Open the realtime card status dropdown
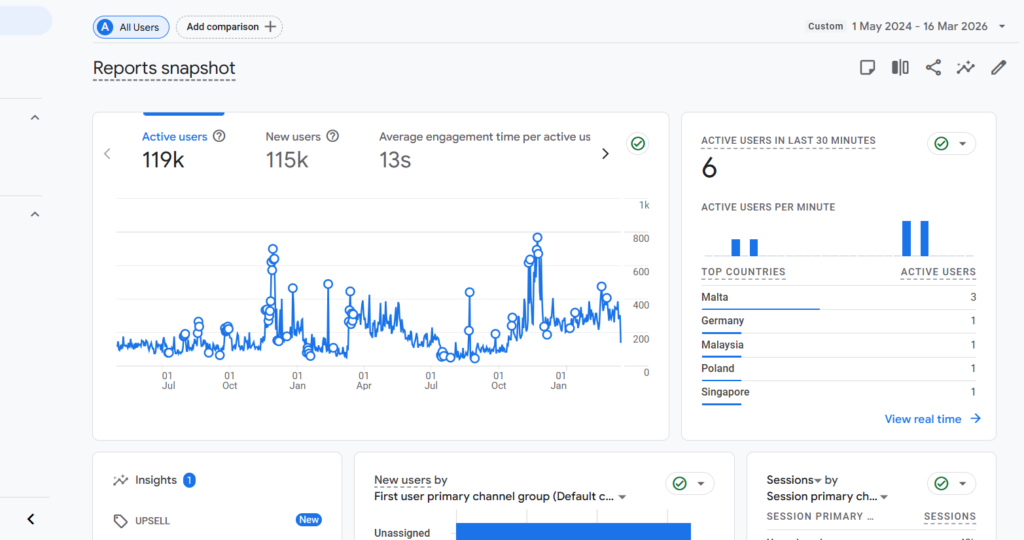The width and height of the screenshot is (1024, 540). pos(951,144)
